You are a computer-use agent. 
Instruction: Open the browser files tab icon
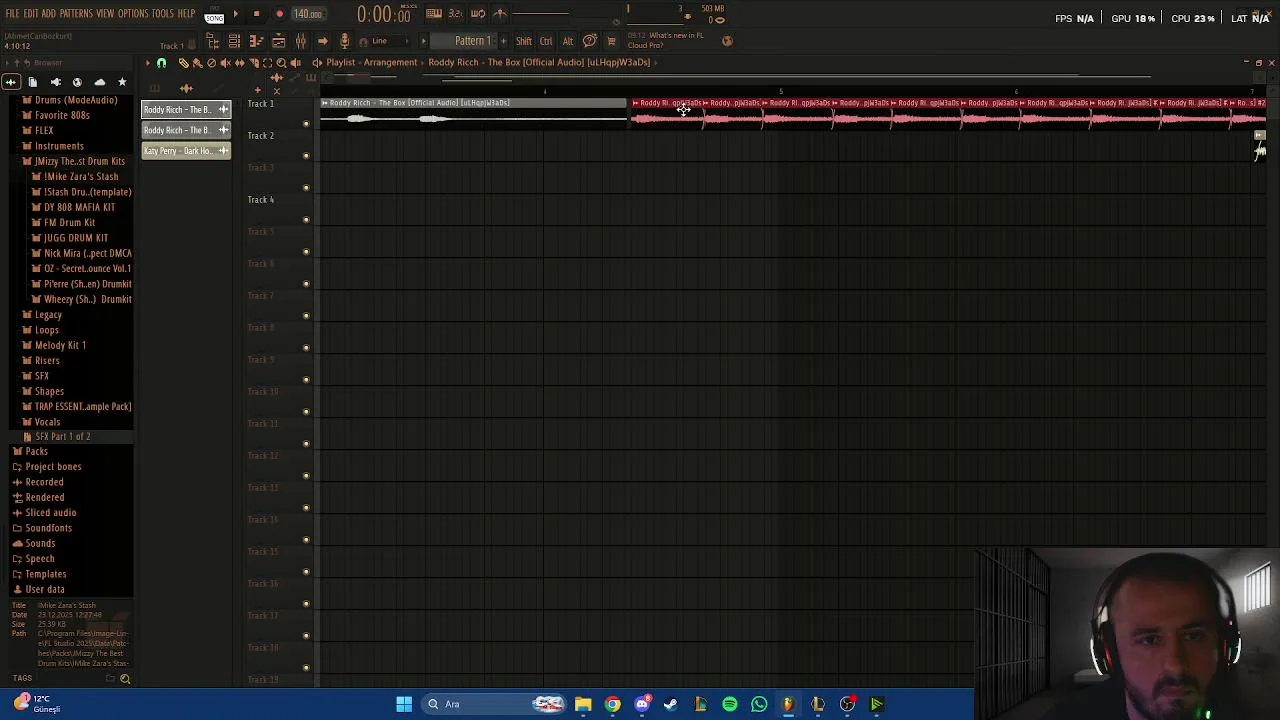coord(32,82)
